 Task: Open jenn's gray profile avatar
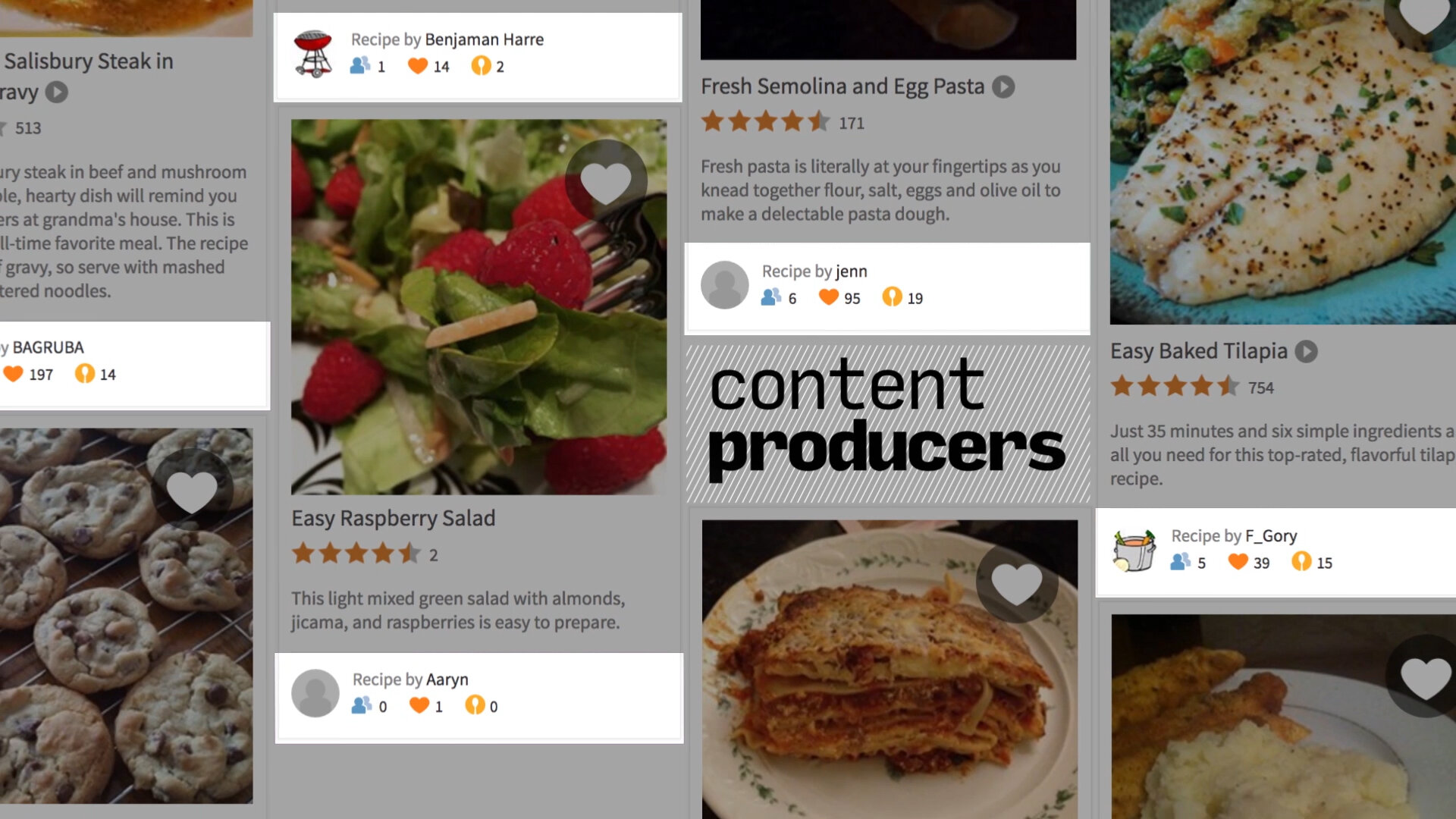(x=725, y=285)
